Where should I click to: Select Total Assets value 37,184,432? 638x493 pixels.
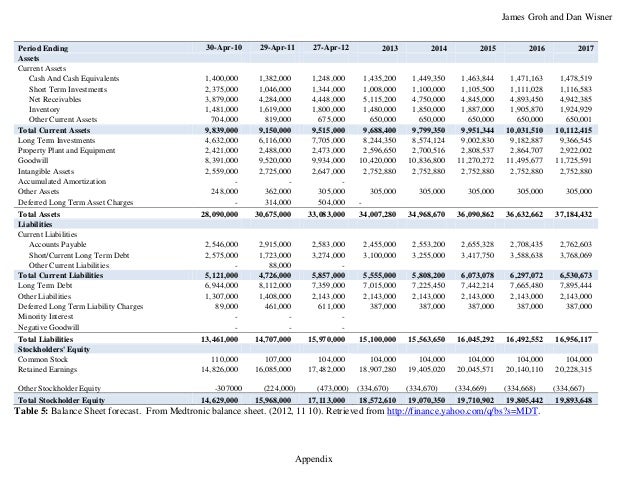click(x=573, y=214)
